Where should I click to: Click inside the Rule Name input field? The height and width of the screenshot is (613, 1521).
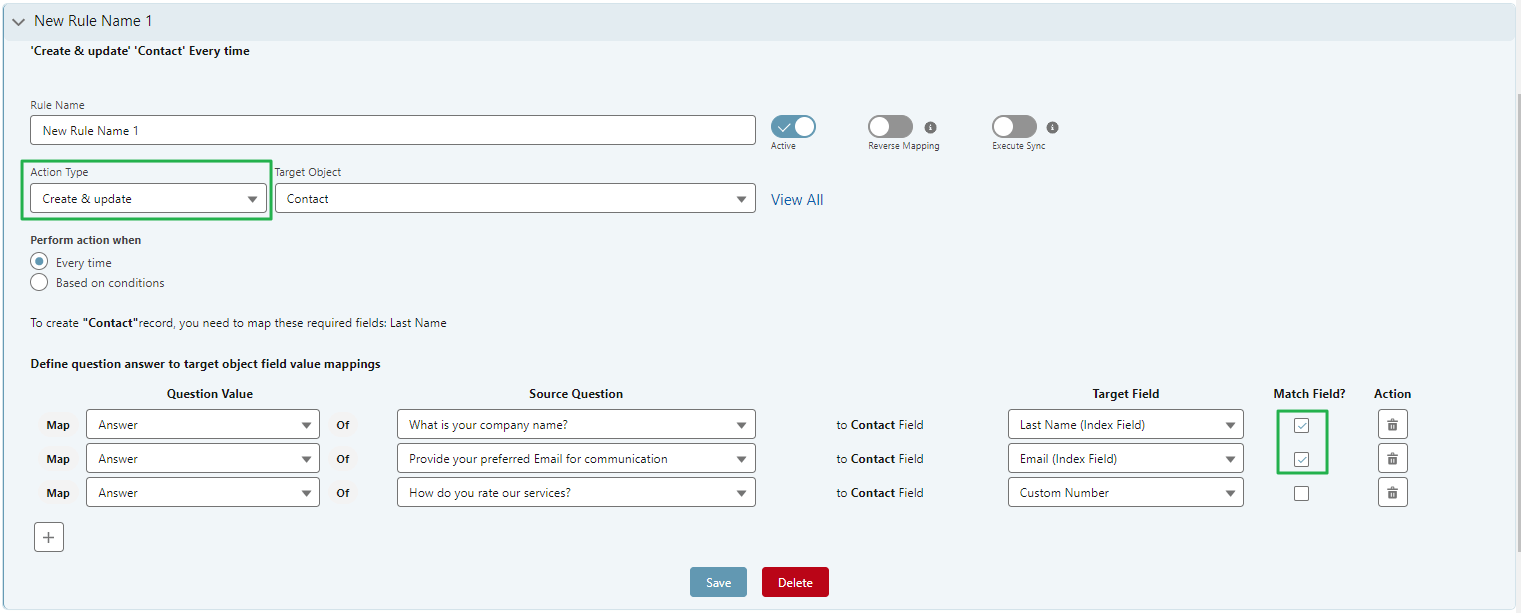click(392, 129)
